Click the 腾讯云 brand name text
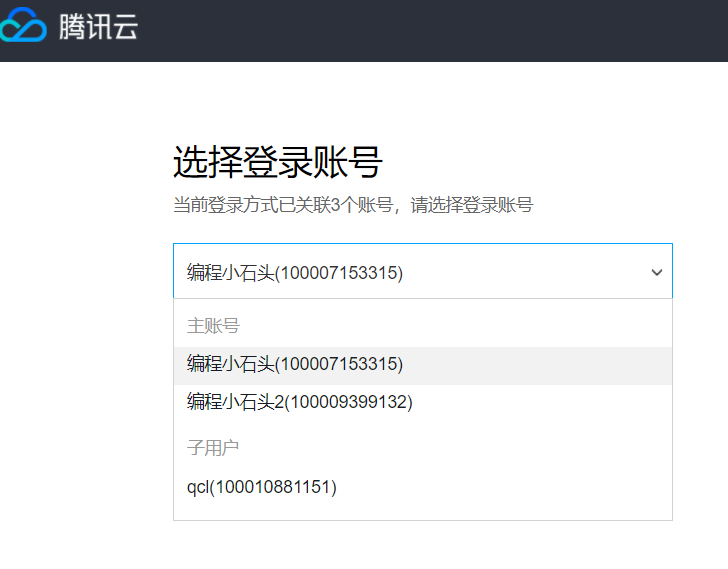Viewport: 728px width, 569px height. [98, 26]
